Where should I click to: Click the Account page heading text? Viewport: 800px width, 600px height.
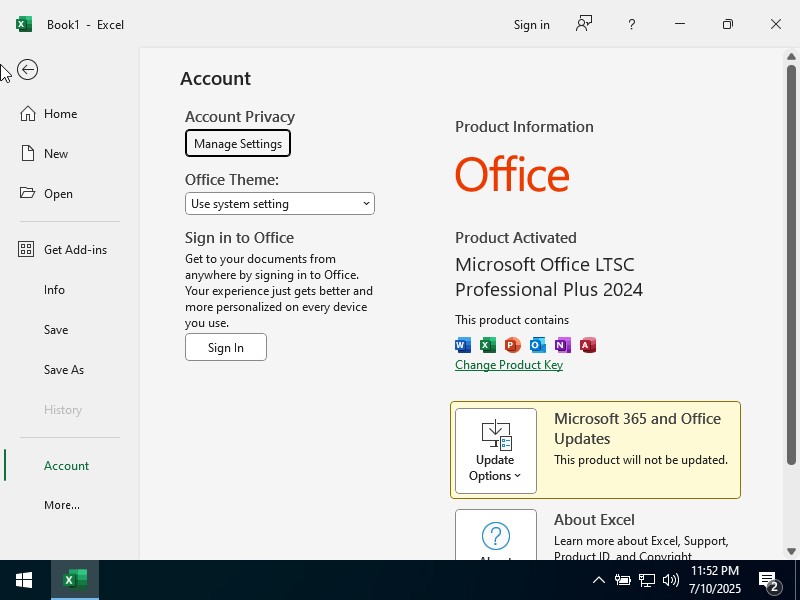tap(215, 79)
